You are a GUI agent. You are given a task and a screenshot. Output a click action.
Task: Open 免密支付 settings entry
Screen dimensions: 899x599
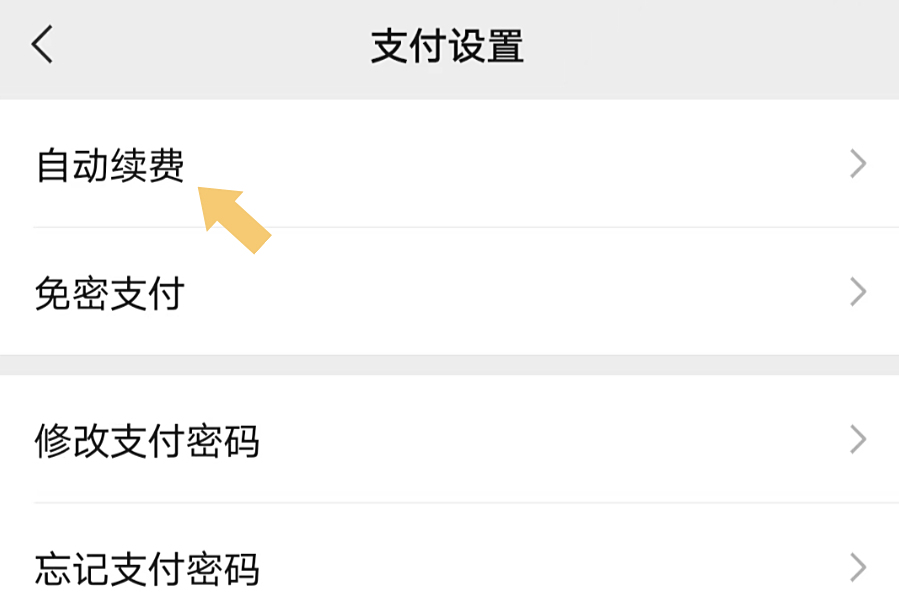pyautogui.click(x=450, y=292)
